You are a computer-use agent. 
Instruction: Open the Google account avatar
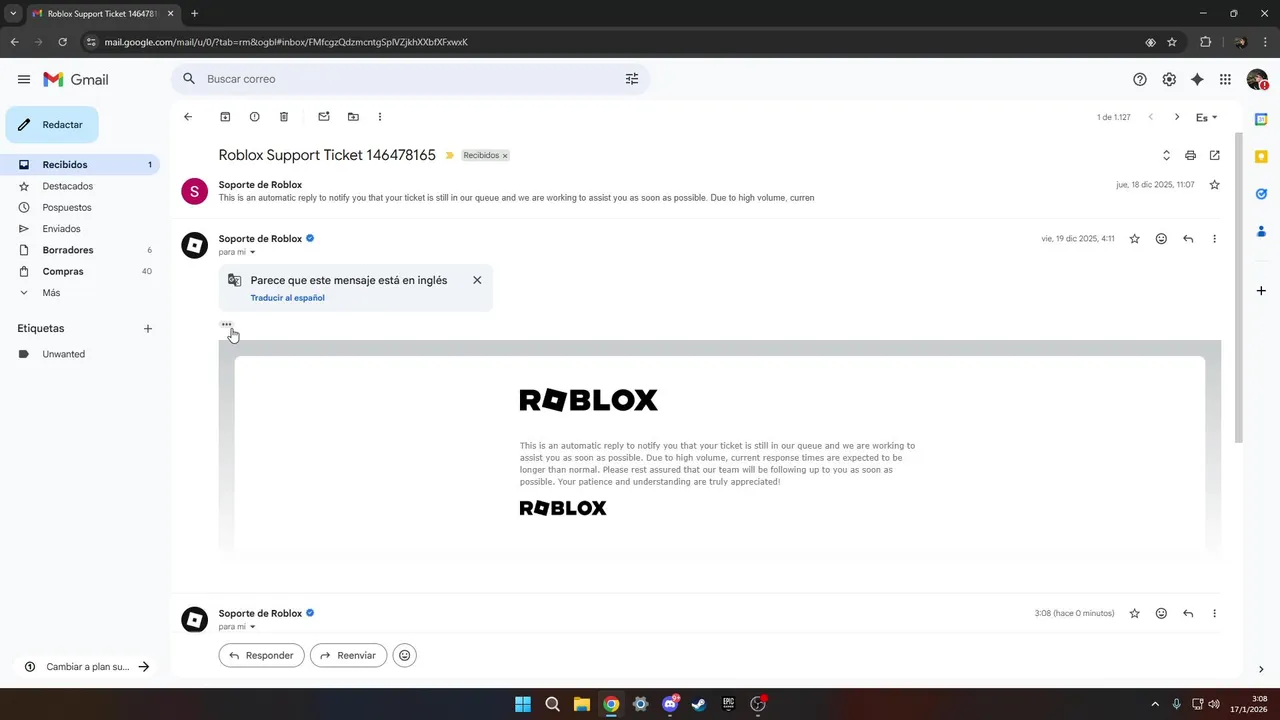(x=1257, y=79)
